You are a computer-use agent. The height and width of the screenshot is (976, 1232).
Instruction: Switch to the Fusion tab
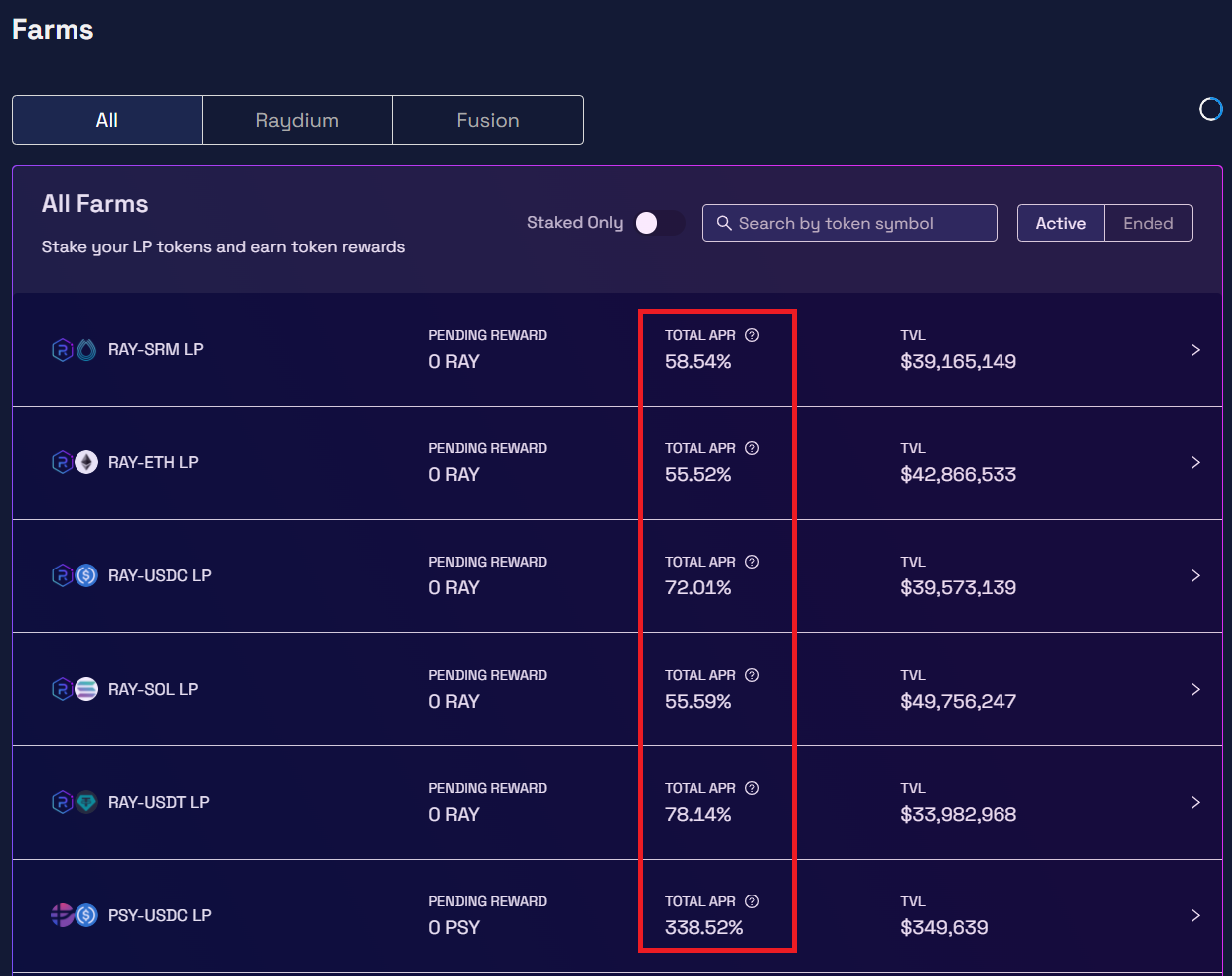coord(488,120)
